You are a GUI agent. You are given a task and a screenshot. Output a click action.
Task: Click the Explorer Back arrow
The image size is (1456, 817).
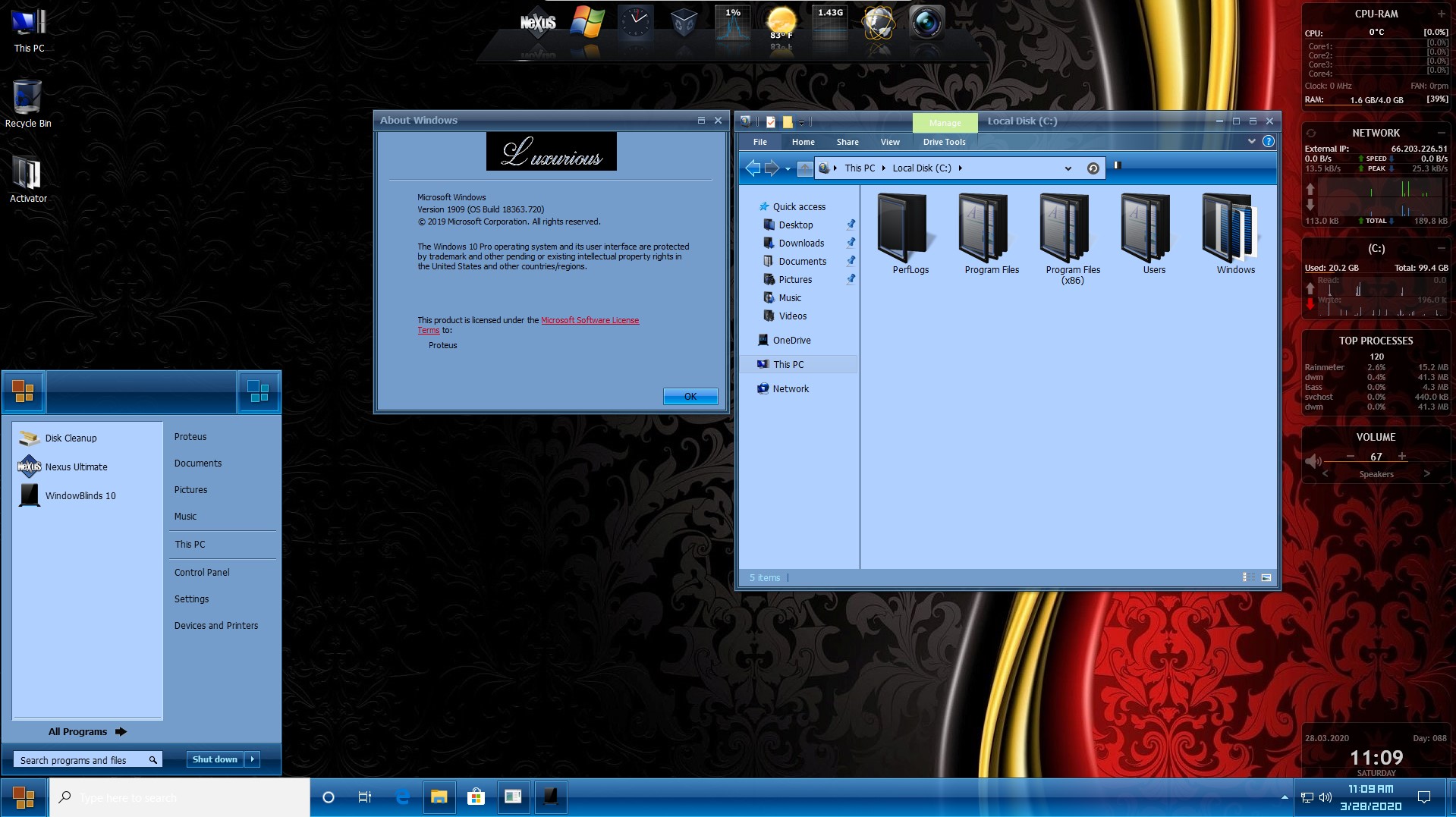point(753,168)
